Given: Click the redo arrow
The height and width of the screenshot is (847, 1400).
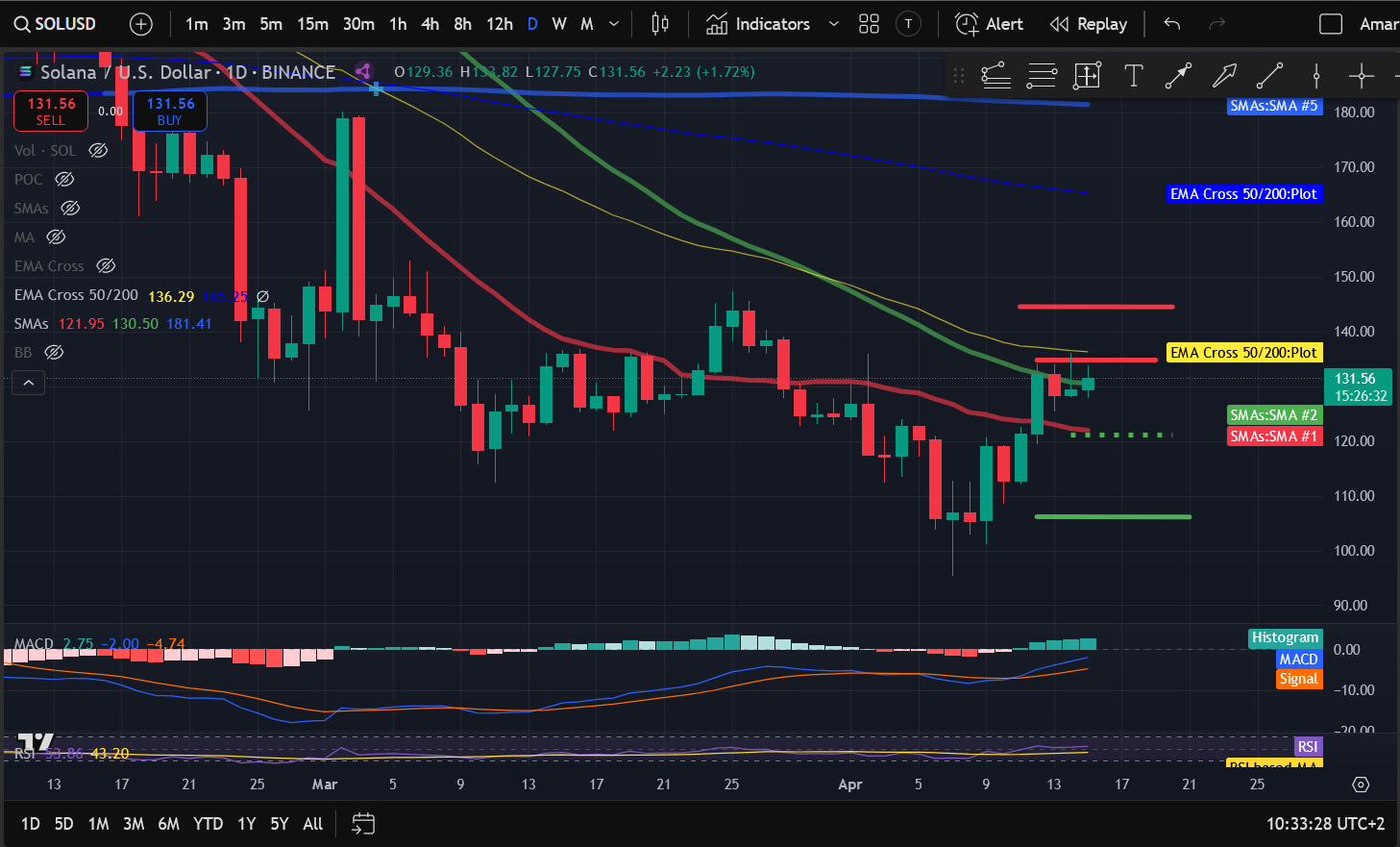Looking at the screenshot, I should [x=1216, y=24].
